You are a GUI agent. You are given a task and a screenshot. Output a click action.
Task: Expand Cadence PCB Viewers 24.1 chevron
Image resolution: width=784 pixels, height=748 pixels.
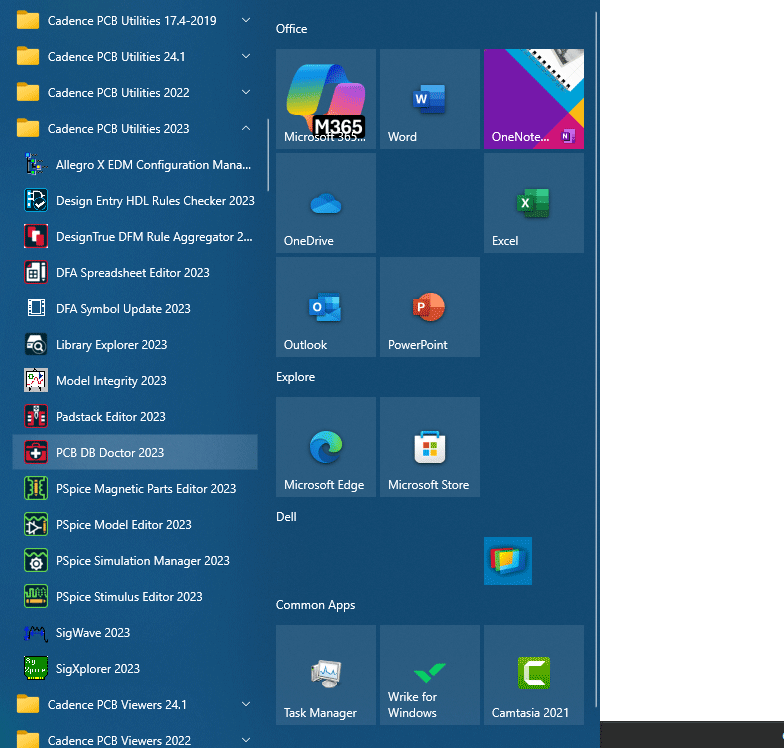coord(246,704)
